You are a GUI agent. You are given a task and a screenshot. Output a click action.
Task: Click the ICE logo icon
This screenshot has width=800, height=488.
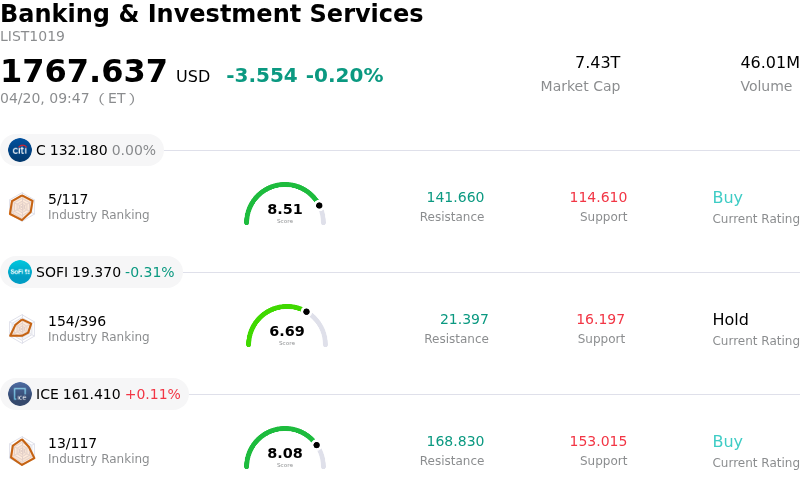[20, 394]
